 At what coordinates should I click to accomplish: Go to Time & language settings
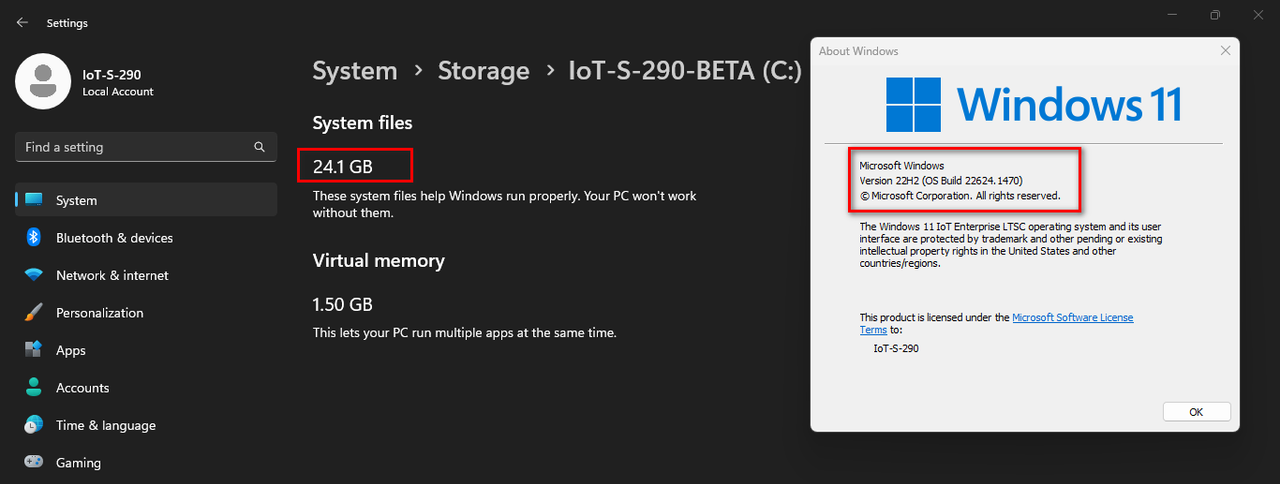tap(106, 425)
